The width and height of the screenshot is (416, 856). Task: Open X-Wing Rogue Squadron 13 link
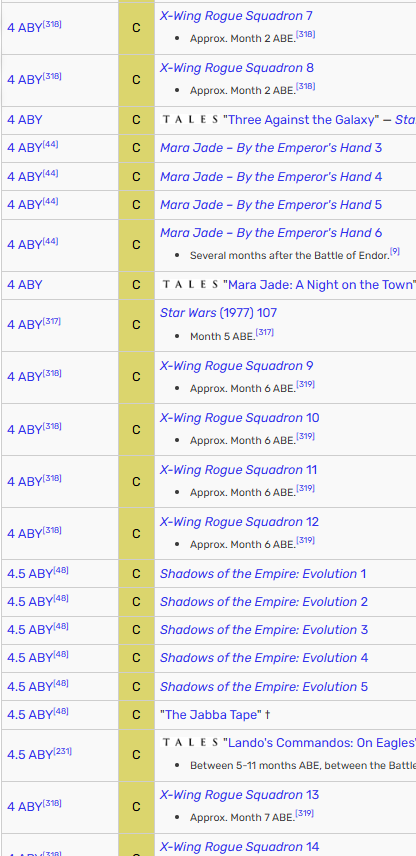[x=239, y=794]
